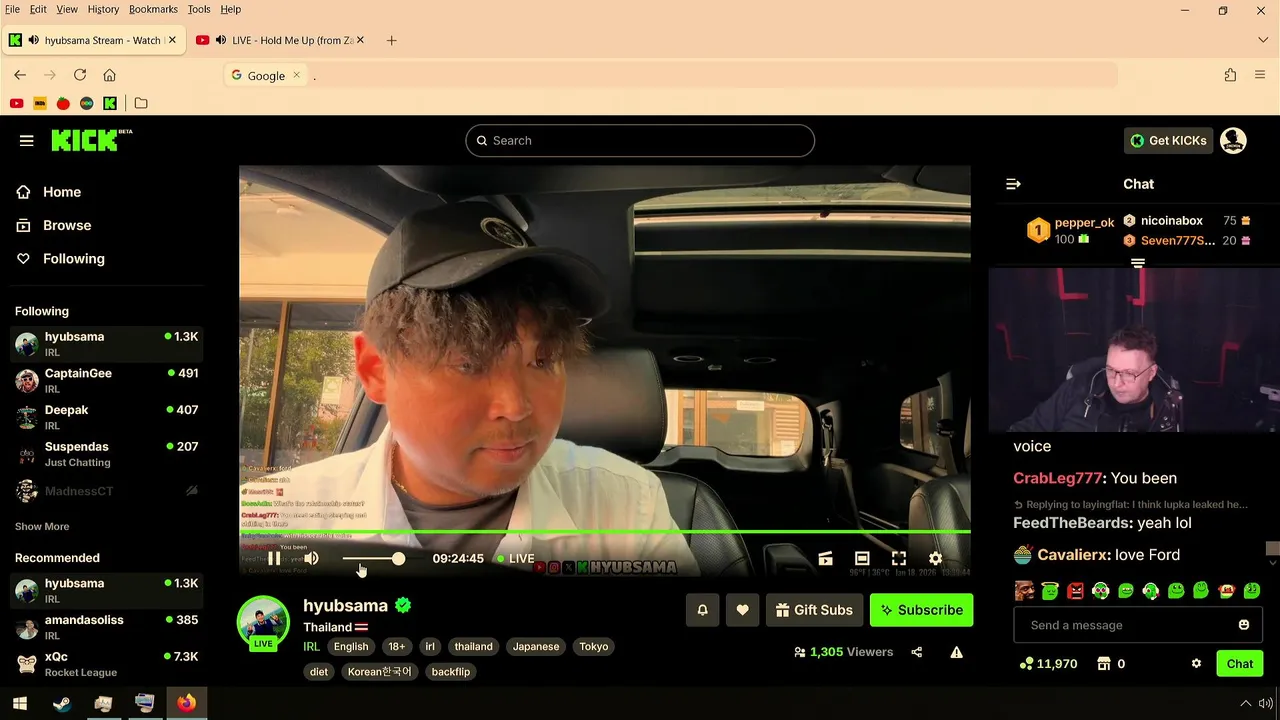Open video player settings gear
This screenshot has height=720, width=1280.
936,559
